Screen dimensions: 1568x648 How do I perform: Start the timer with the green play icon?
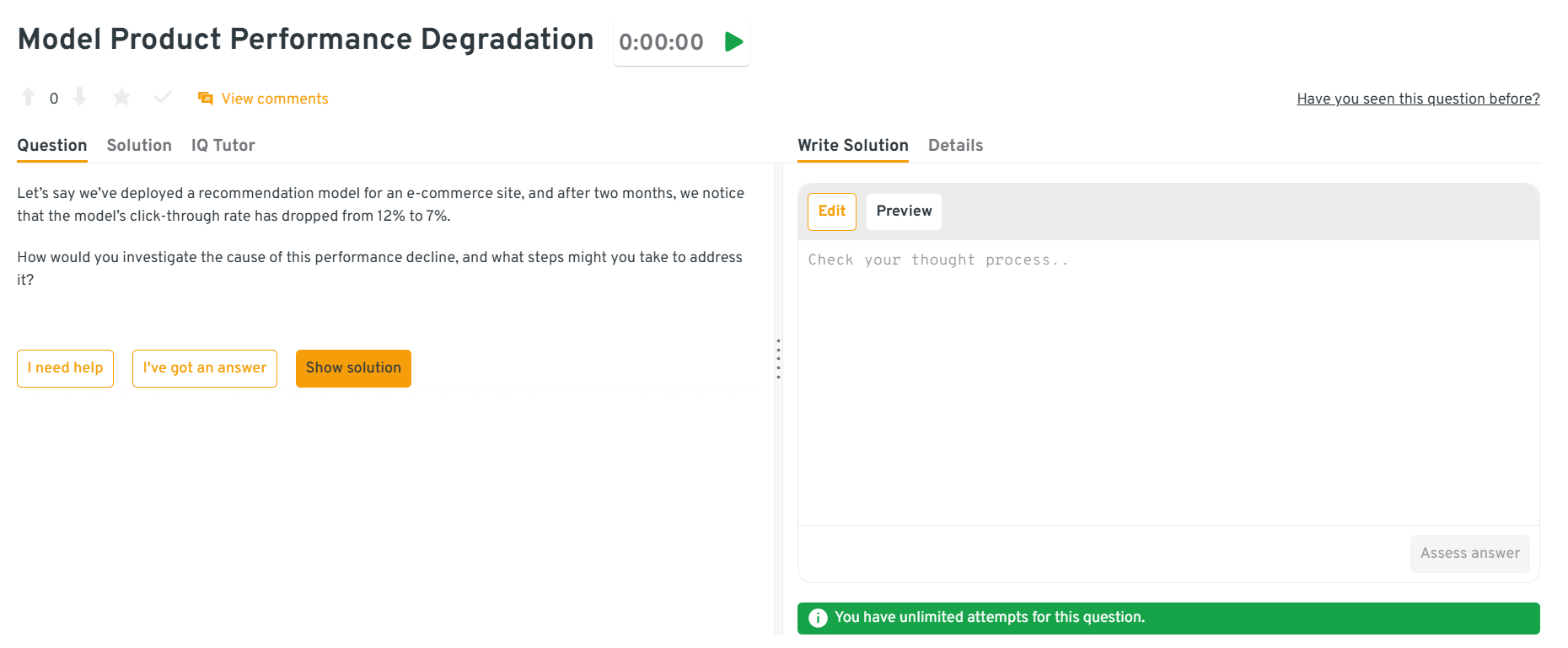coord(733,41)
